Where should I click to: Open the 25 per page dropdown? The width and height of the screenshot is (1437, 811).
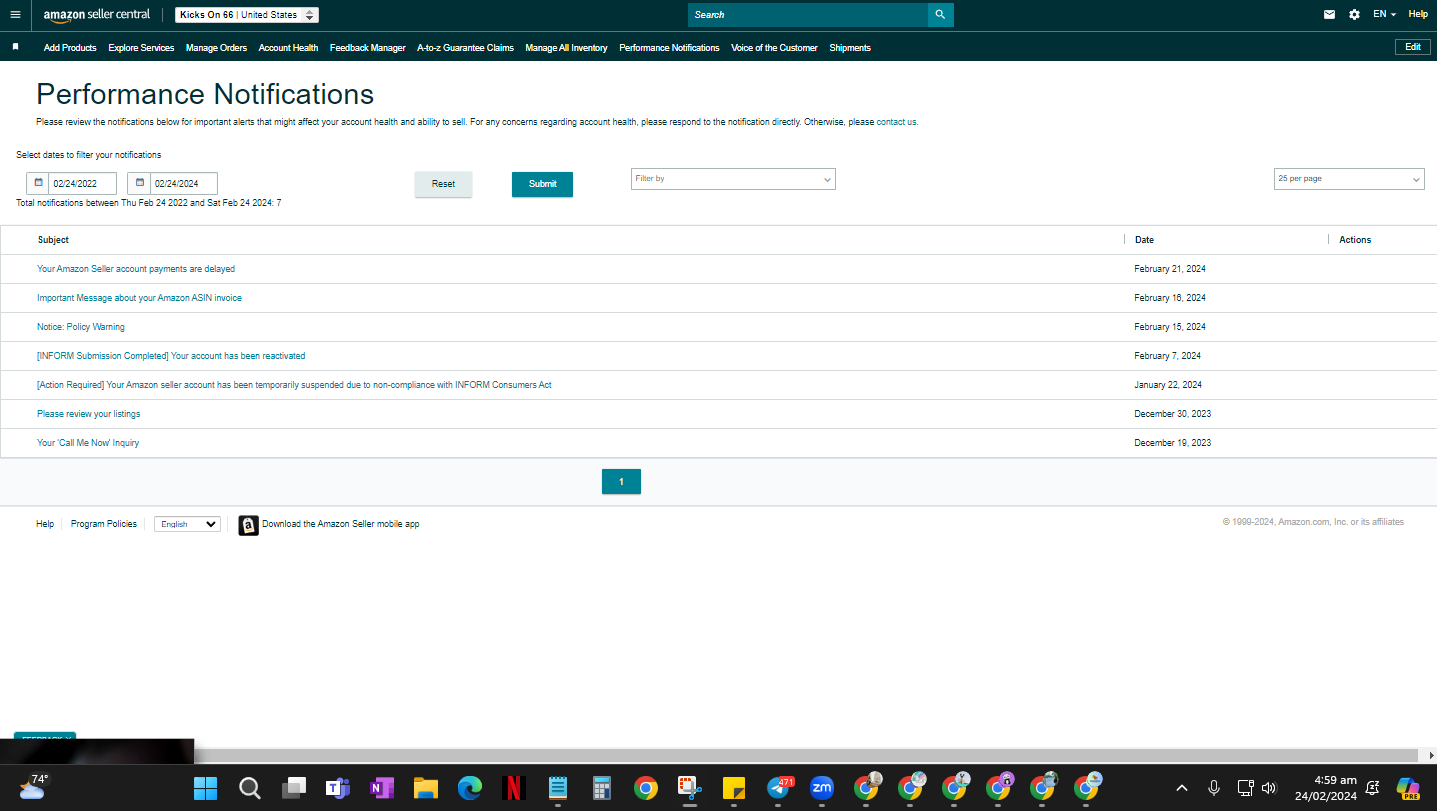(1349, 179)
